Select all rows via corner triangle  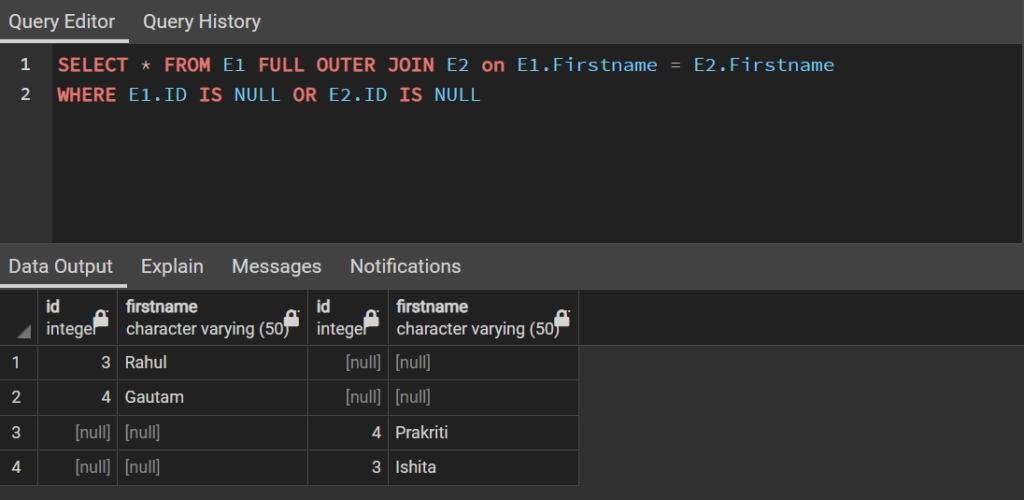click(24, 332)
